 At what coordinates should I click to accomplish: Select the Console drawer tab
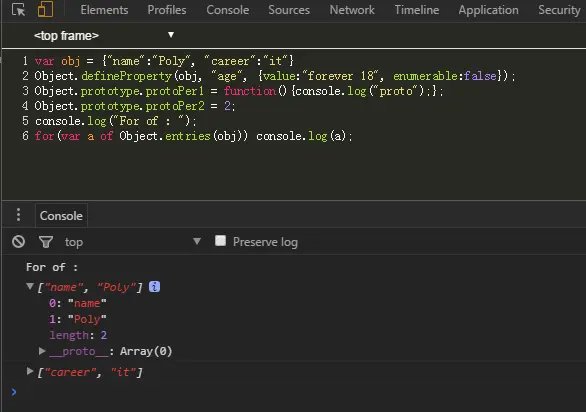(x=61, y=216)
